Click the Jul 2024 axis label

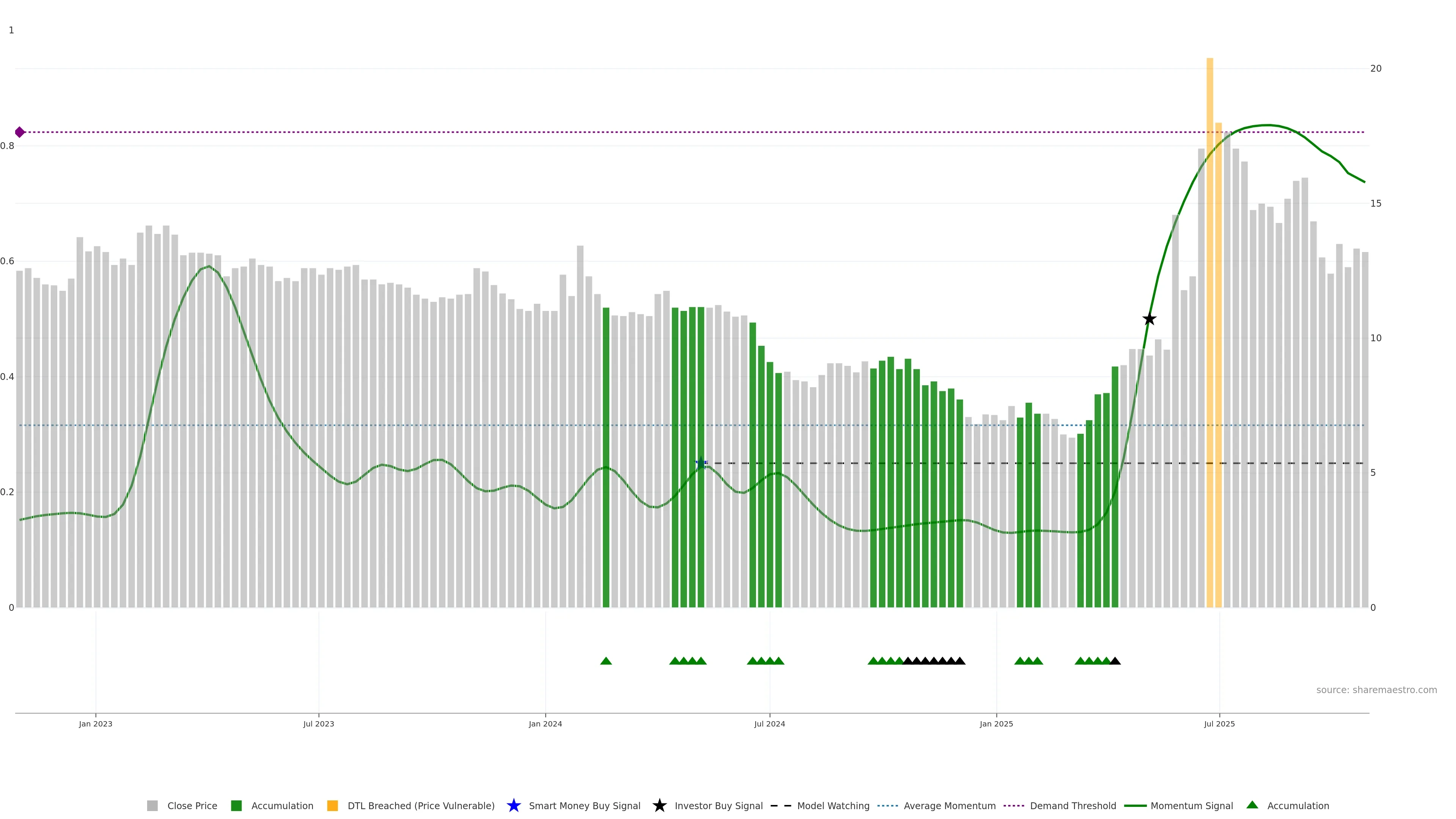769,723
